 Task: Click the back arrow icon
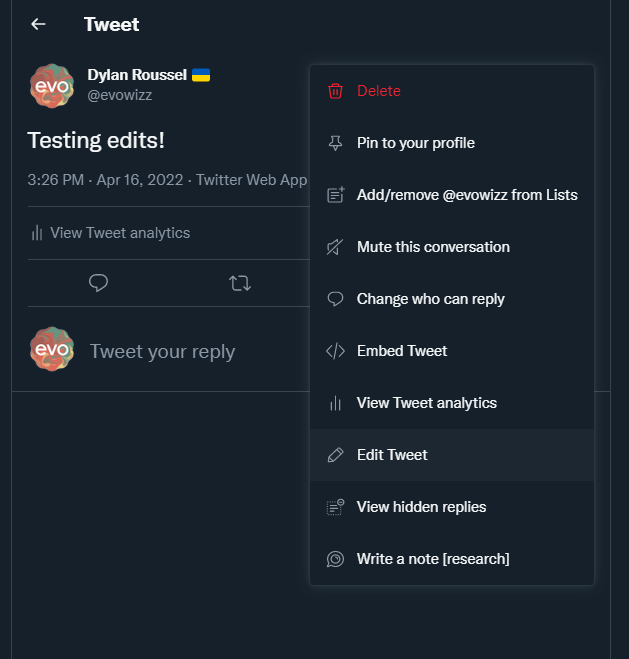pyautogui.click(x=38, y=24)
